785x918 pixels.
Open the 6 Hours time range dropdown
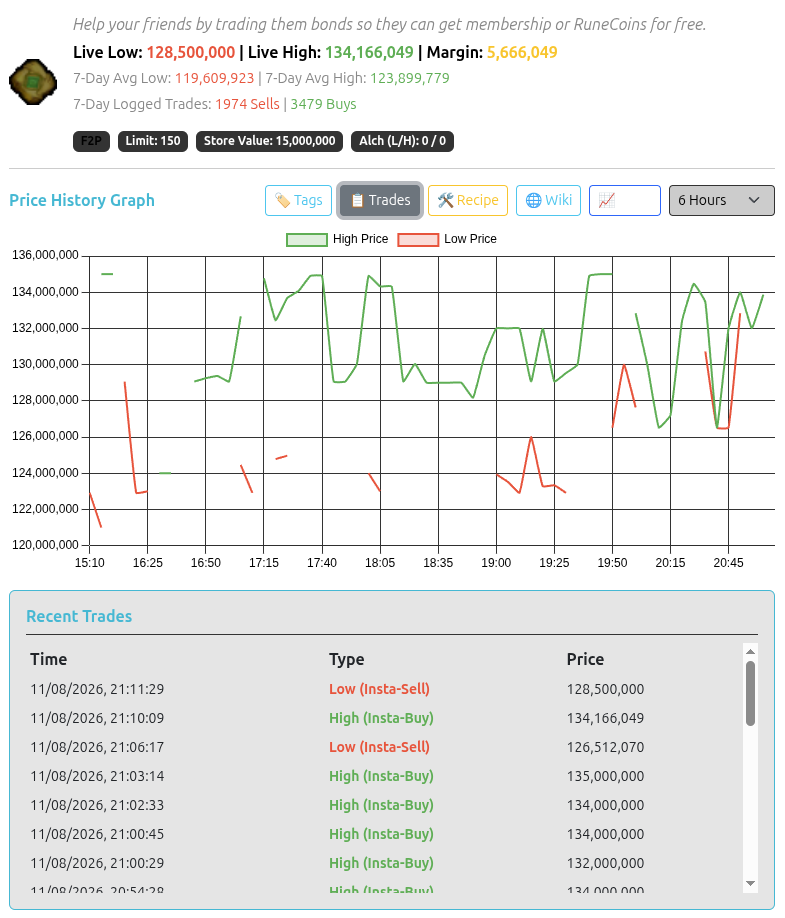click(x=722, y=200)
